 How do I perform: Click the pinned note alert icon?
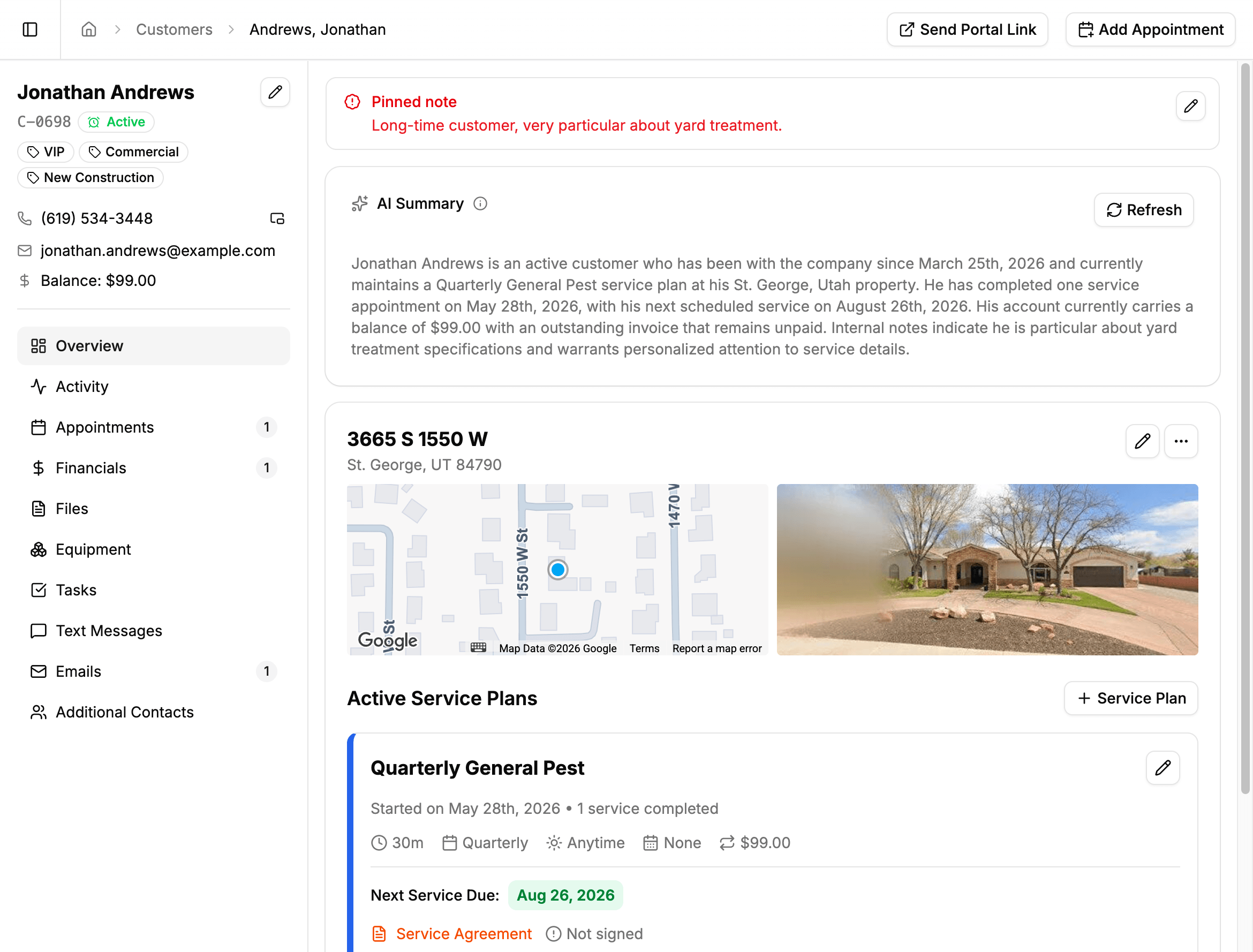[x=352, y=102]
